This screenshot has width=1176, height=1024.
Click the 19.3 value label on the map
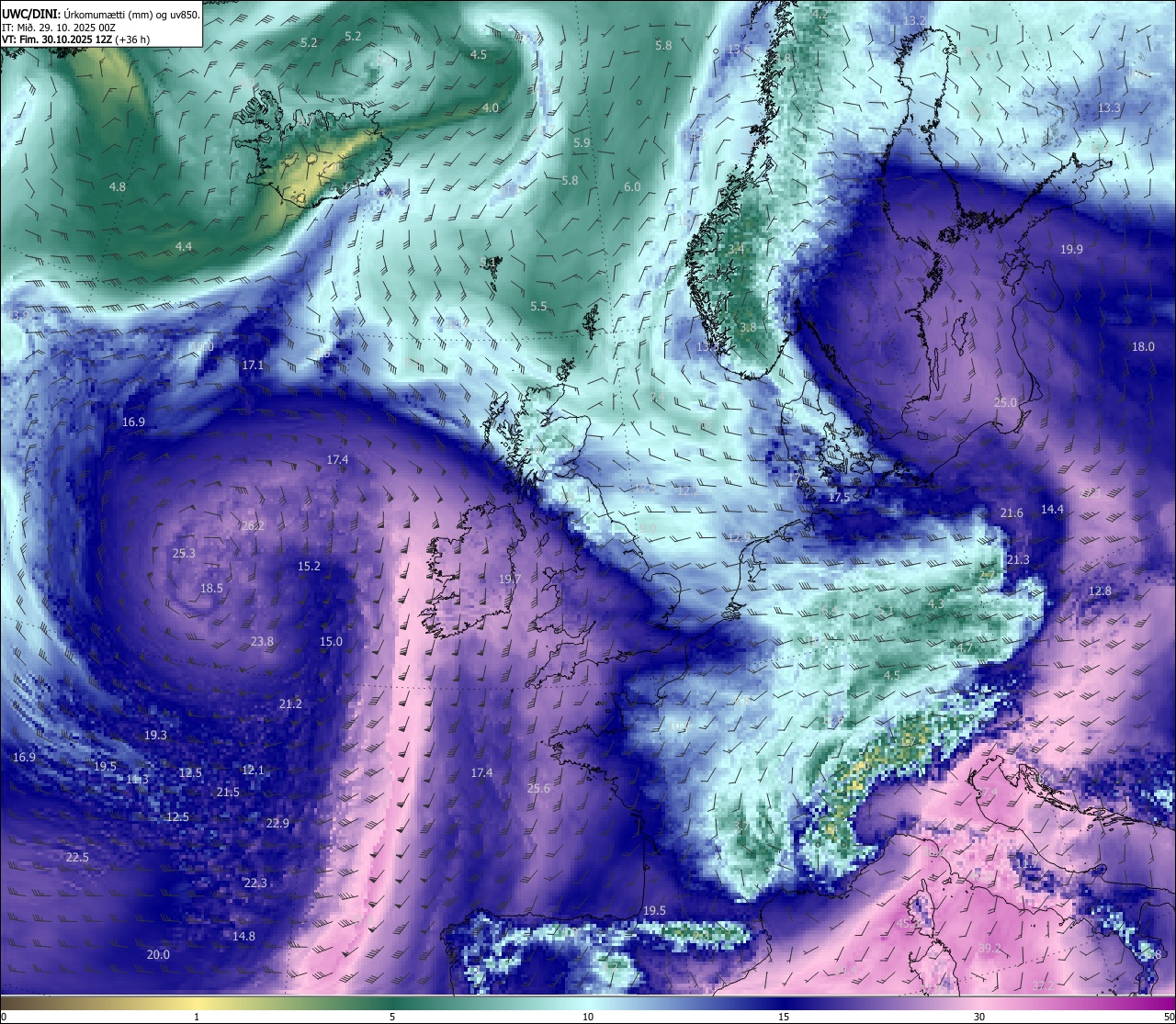(155, 735)
